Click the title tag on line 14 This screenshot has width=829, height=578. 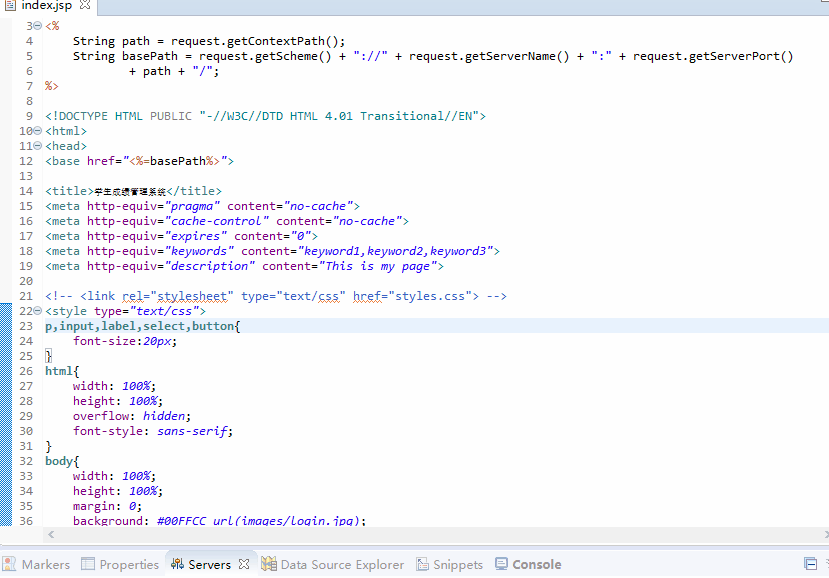coord(133,191)
